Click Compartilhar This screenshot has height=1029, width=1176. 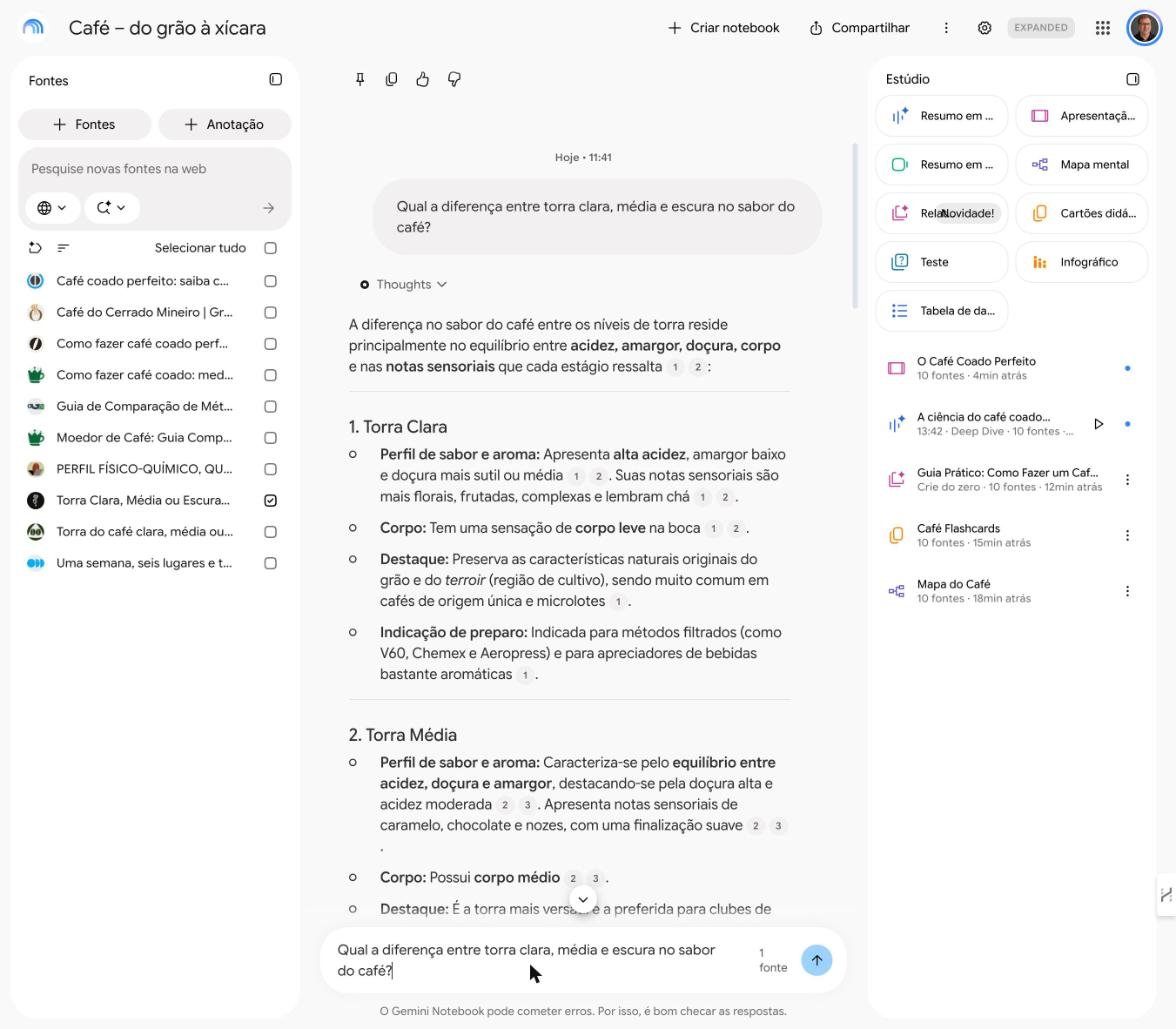click(x=860, y=28)
